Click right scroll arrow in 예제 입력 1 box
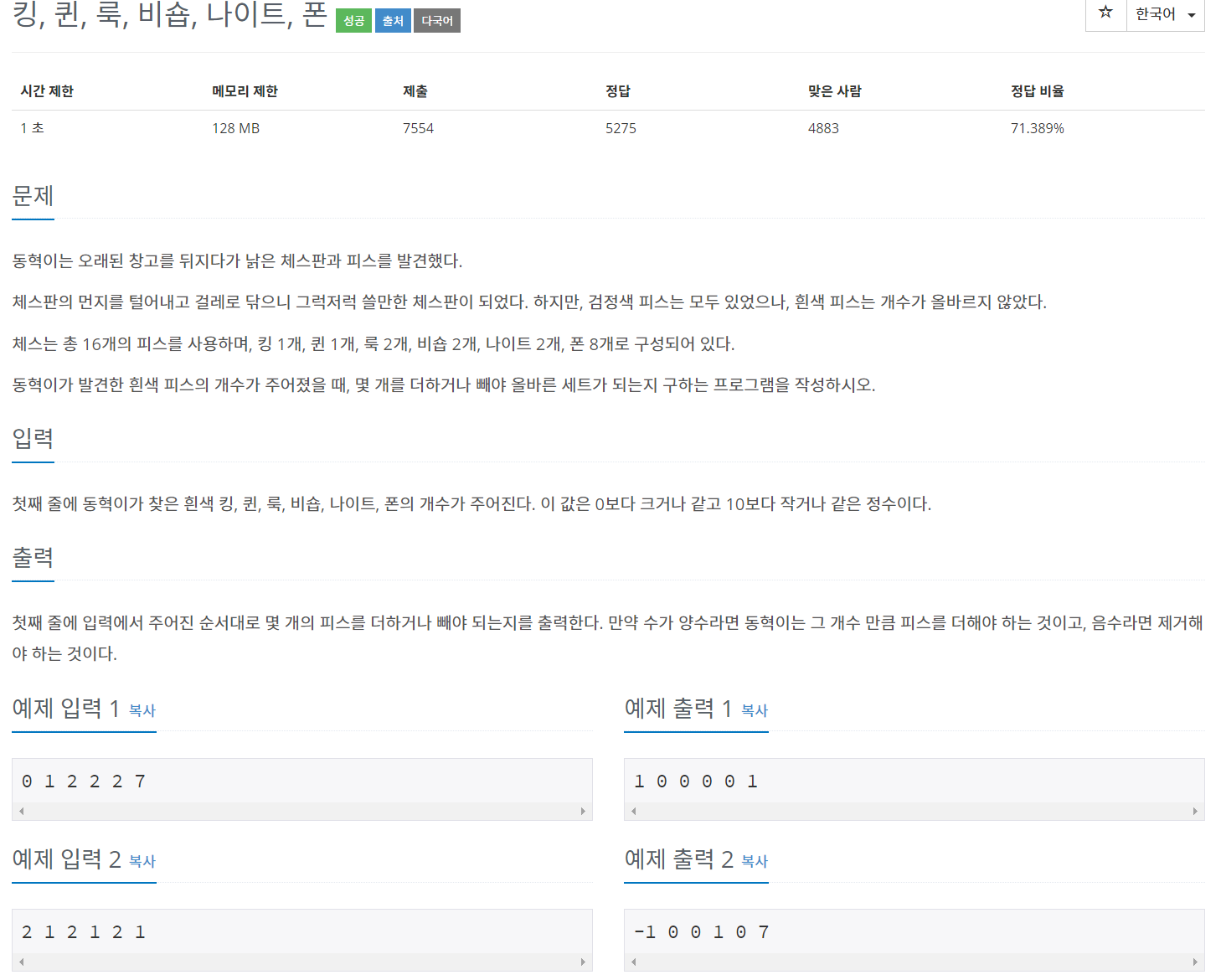 point(583,811)
